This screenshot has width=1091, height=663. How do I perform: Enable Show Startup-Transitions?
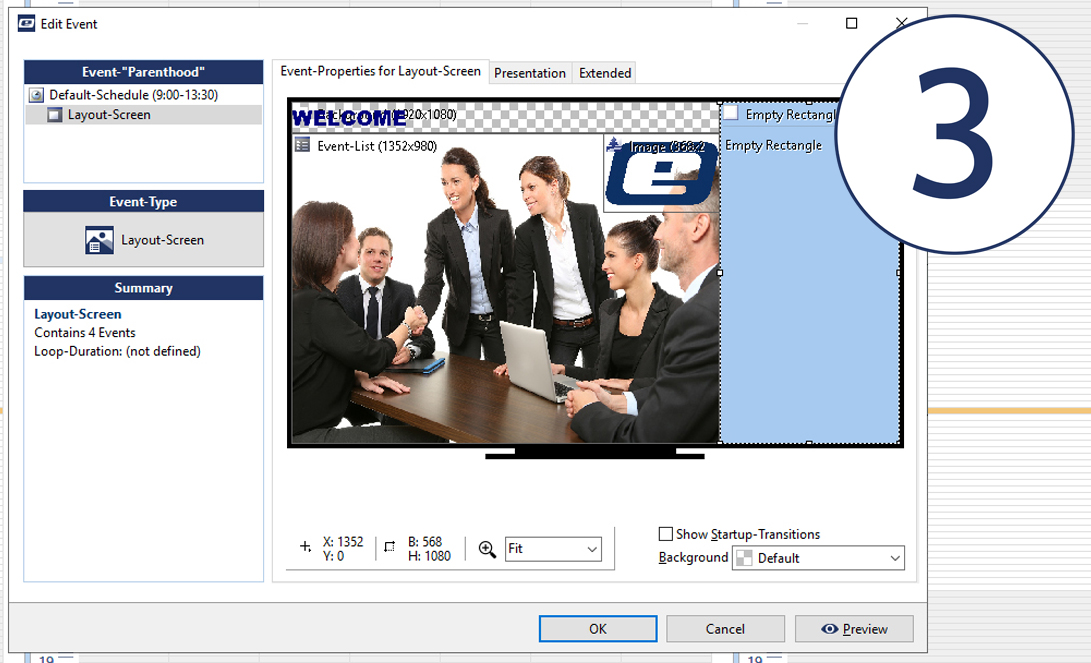pyautogui.click(x=665, y=534)
